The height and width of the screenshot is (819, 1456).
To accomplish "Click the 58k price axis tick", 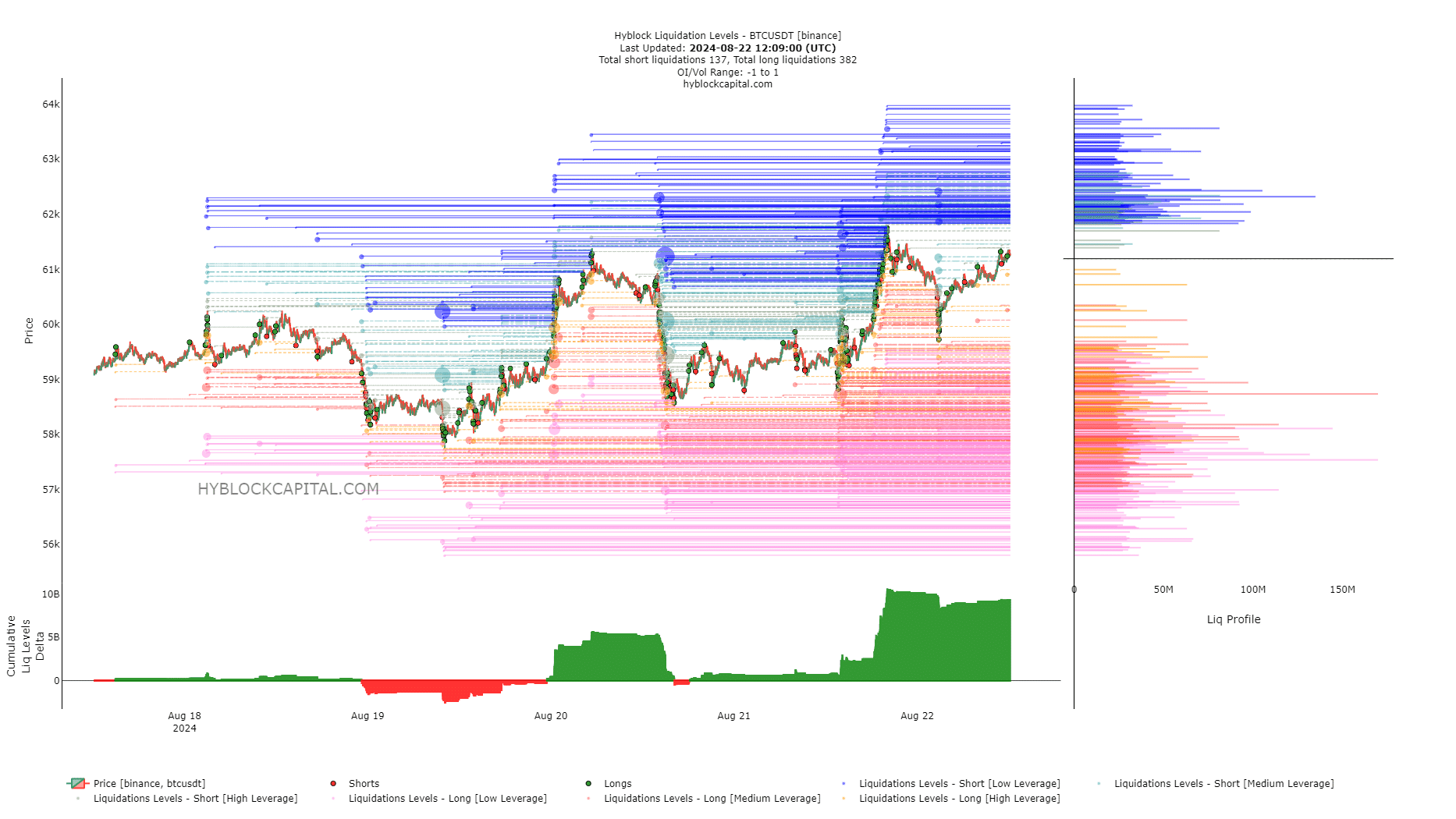I will point(51,434).
